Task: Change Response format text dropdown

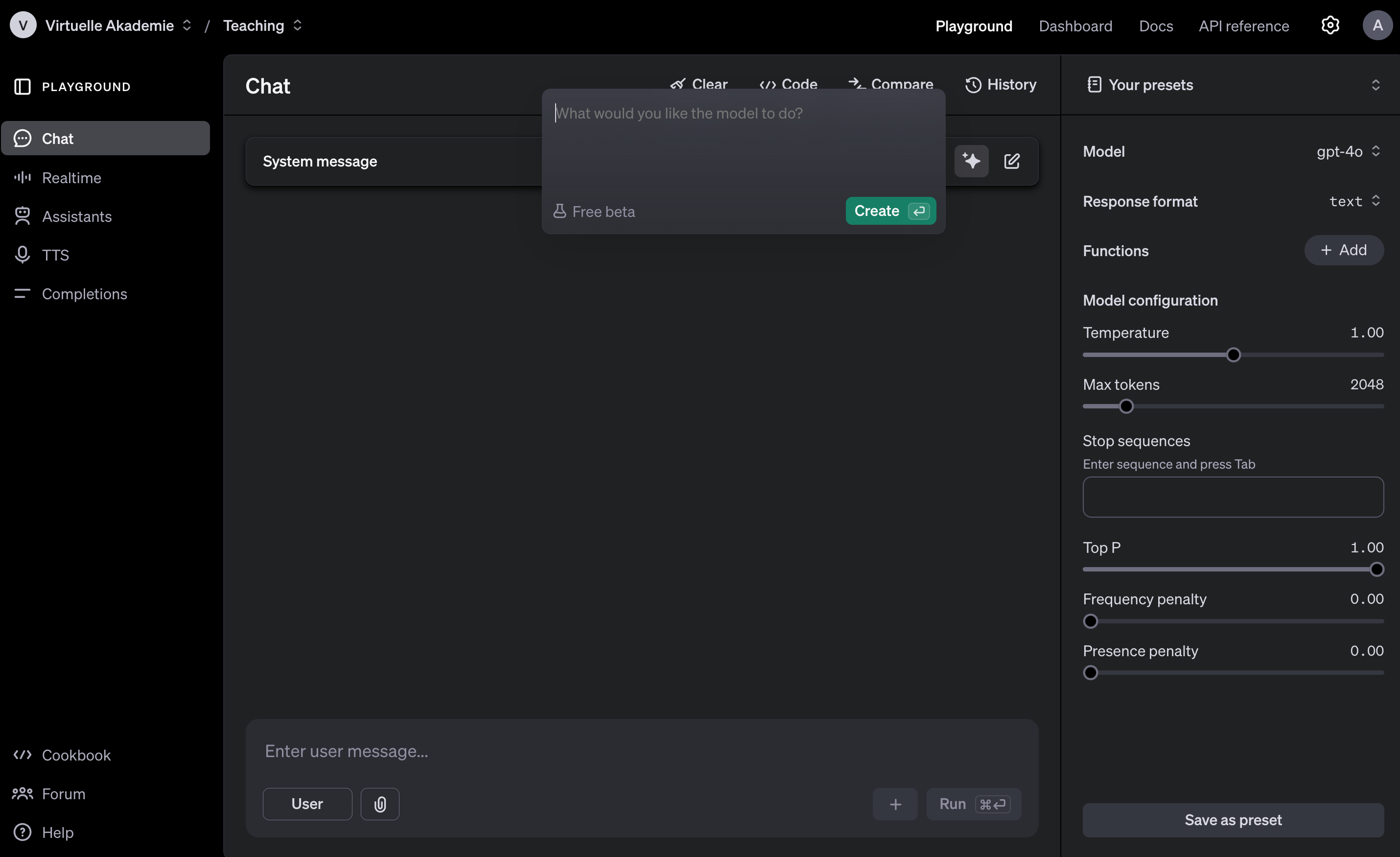Action: 1354,201
